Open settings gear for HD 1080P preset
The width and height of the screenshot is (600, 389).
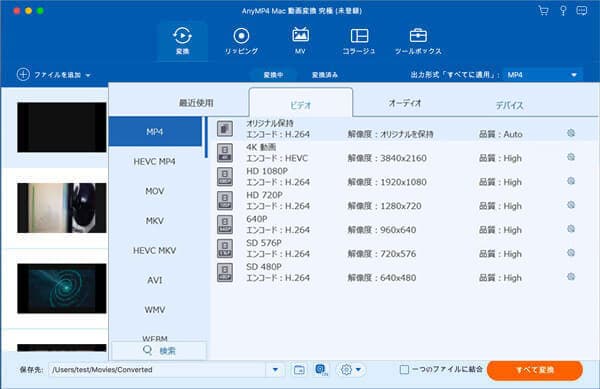(571, 181)
